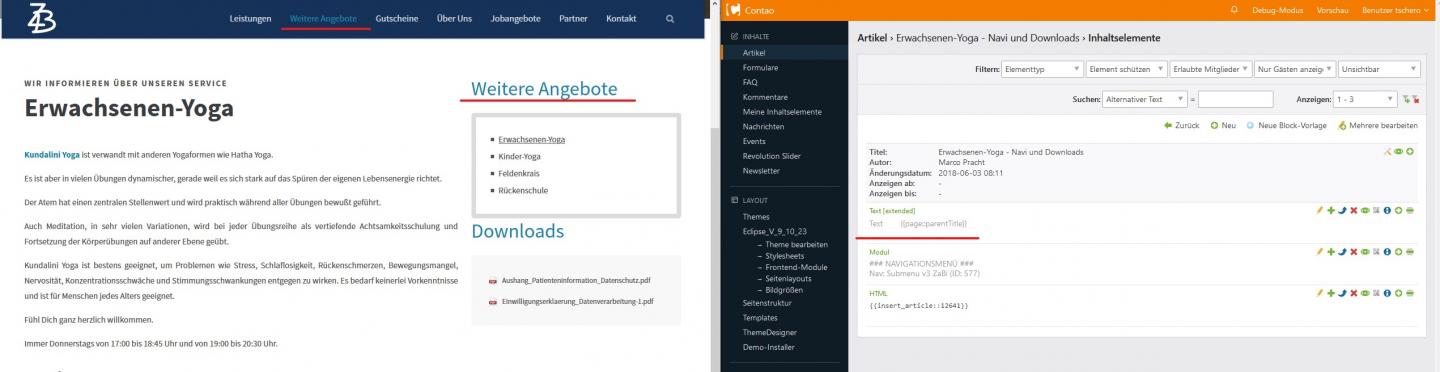Click the Zurück button in Contao
This screenshot has width=1440, height=372.
[1181, 126]
